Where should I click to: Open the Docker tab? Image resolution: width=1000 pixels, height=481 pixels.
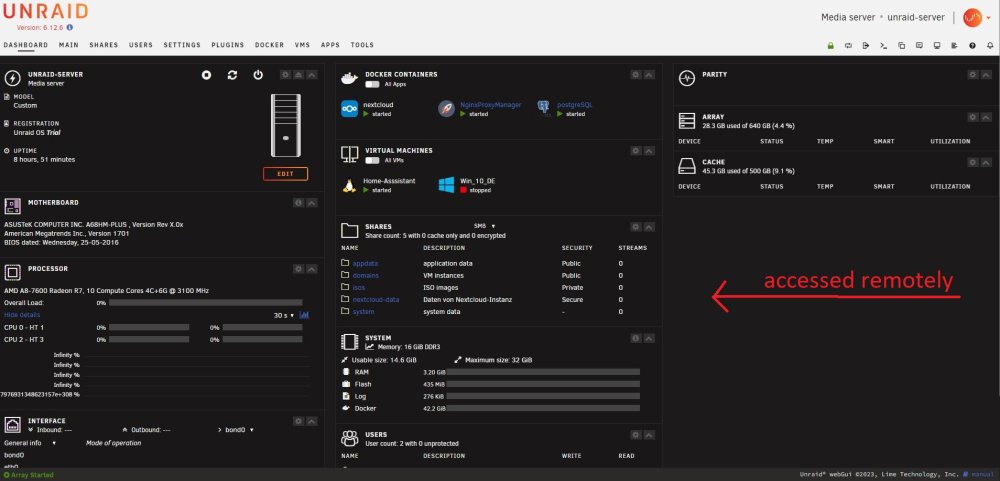tap(269, 45)
